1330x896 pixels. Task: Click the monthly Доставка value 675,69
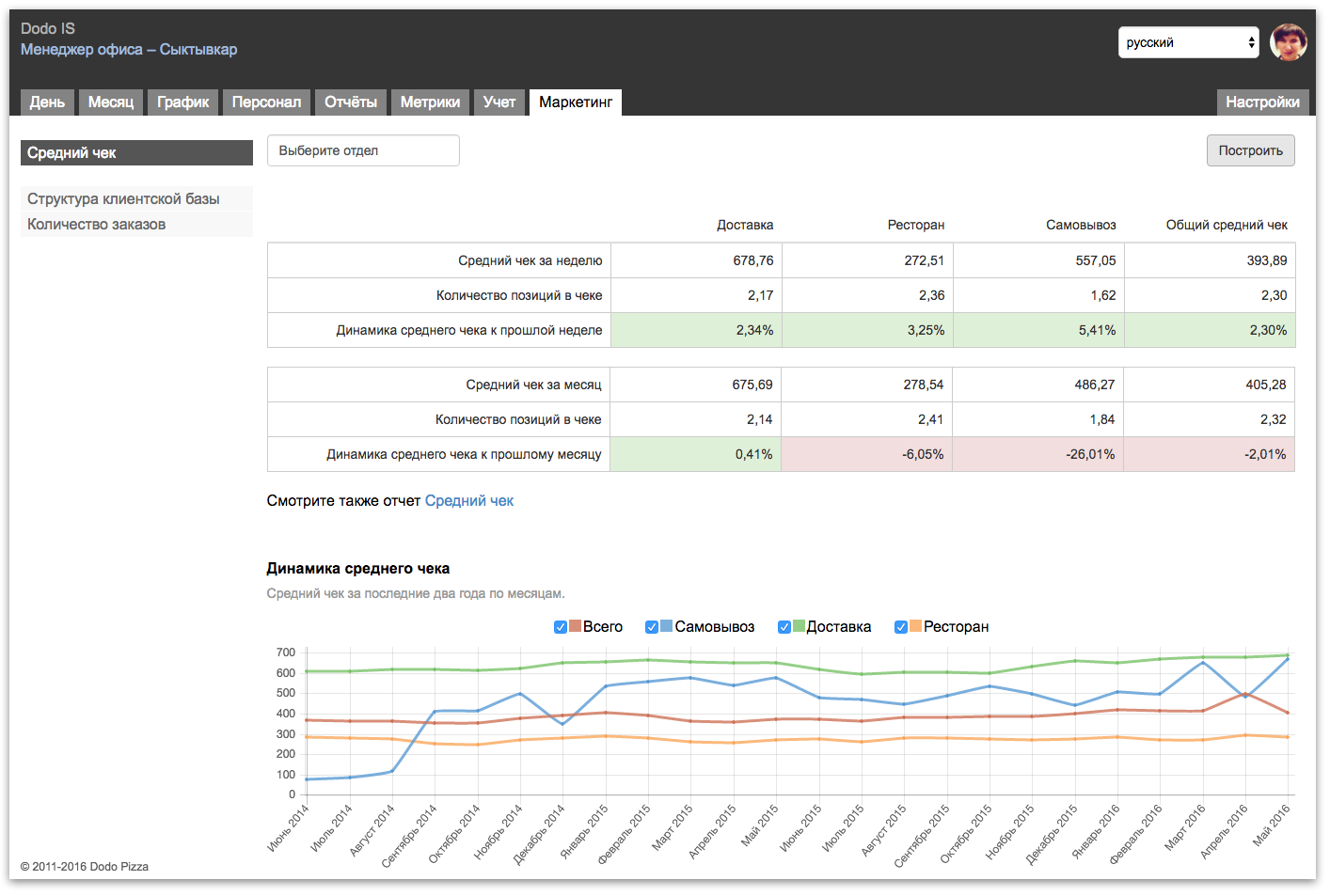[752, 385]
